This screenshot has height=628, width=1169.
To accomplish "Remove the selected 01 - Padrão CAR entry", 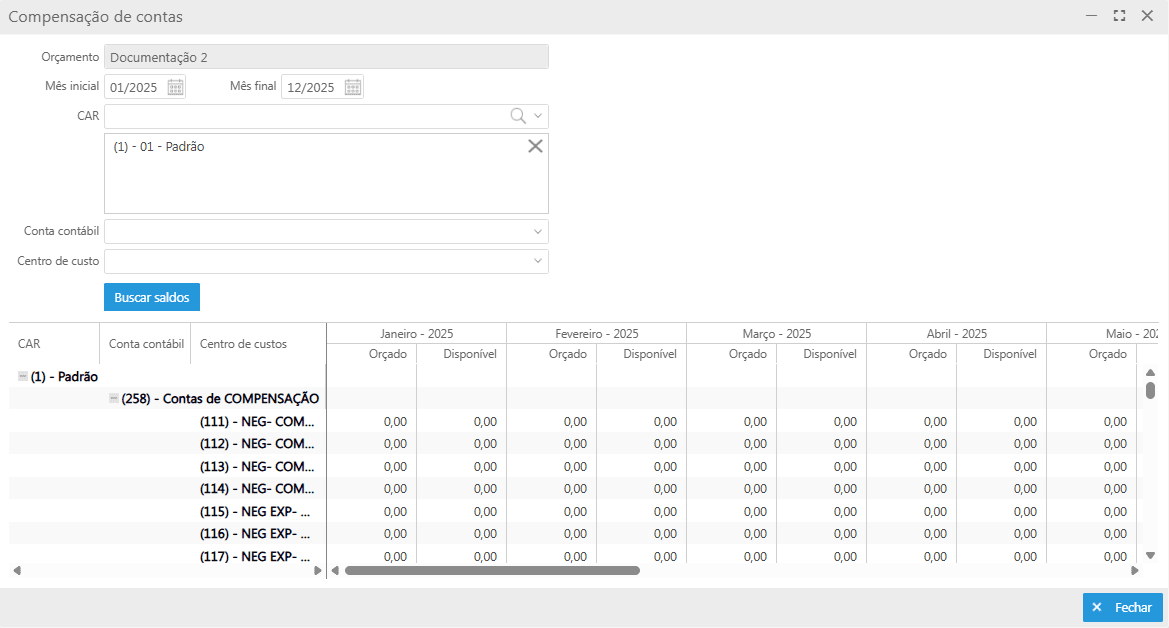I will [x=535, y=146].
